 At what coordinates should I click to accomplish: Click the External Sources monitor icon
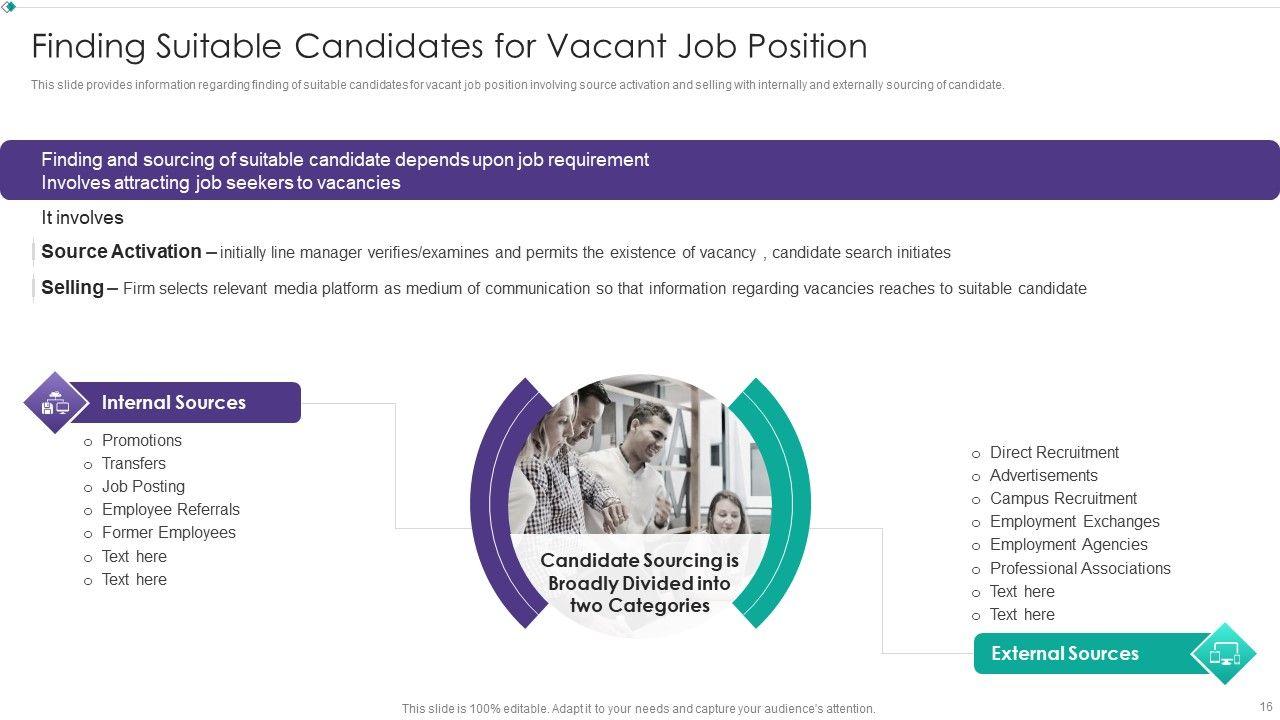click(x=1224, y=654)
